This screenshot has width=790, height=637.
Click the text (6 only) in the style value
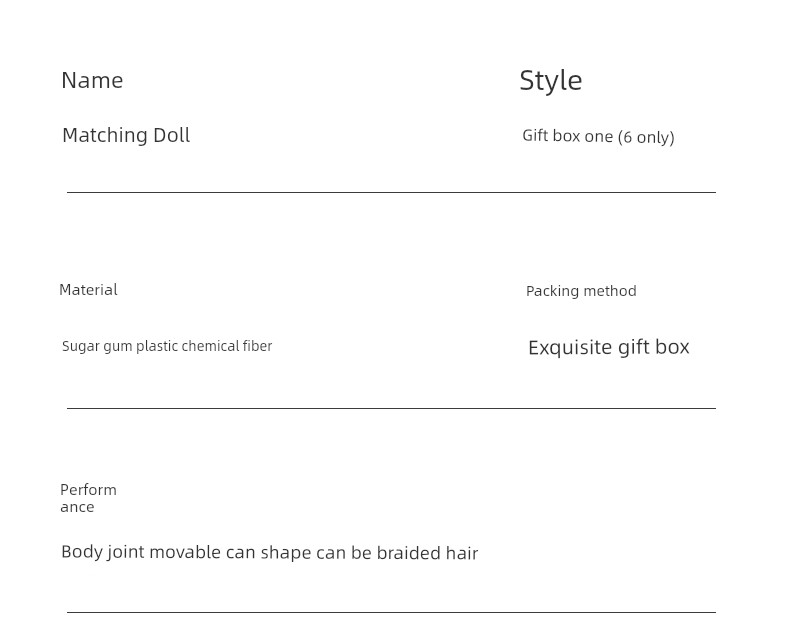646,137
